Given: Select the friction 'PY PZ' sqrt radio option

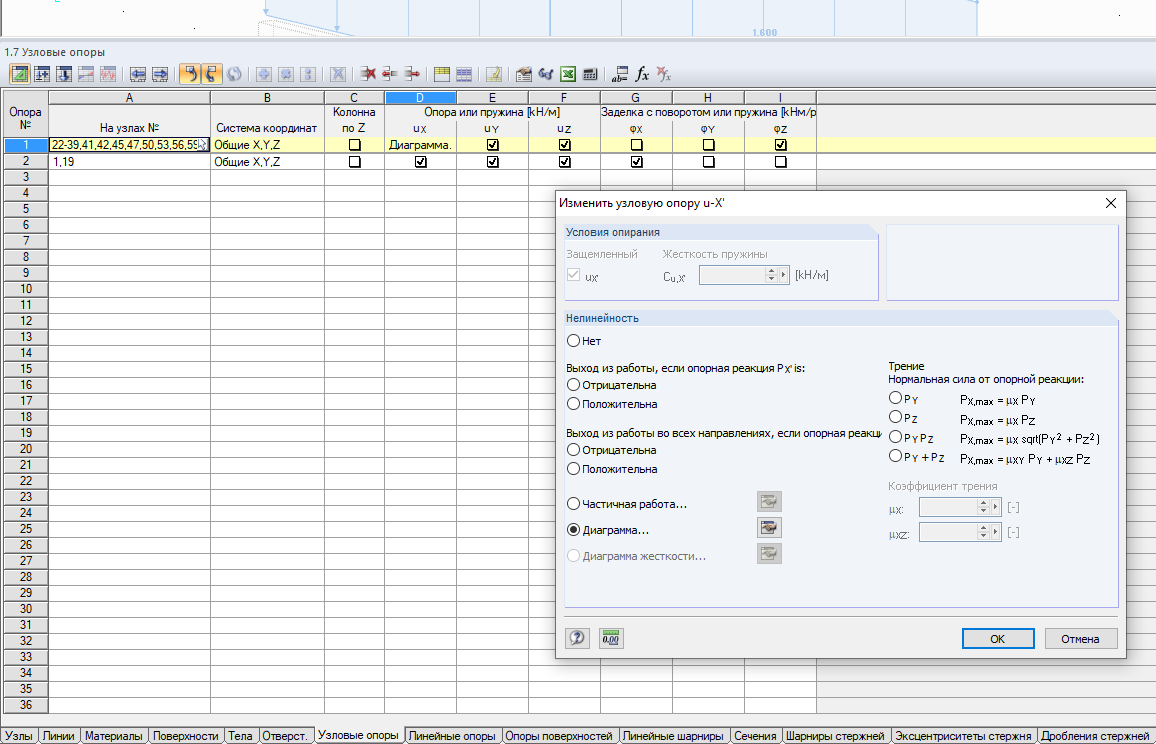Looking at the screenshot, I should (x=895, y=437).
